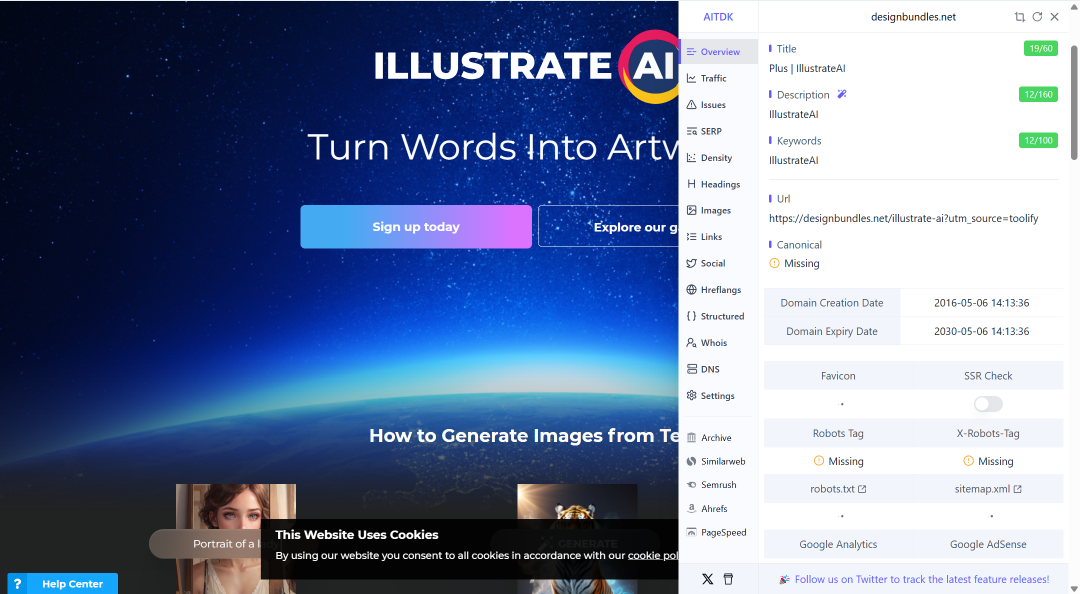Click the refresh icon in panel header
Viewport: 1080px width, 594px height.
(1037, 17)
